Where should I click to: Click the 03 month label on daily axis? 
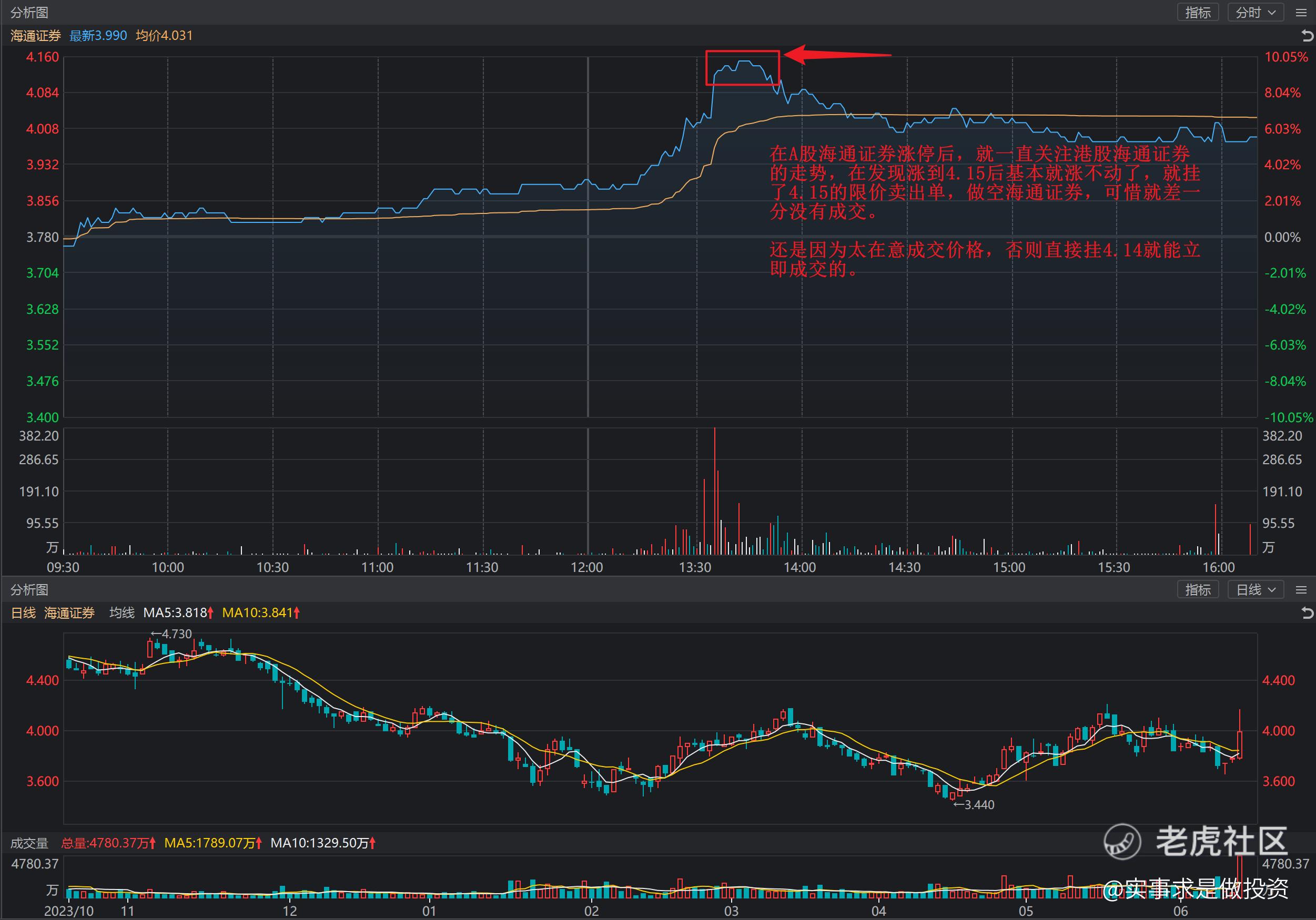click(x=731, y=912)
